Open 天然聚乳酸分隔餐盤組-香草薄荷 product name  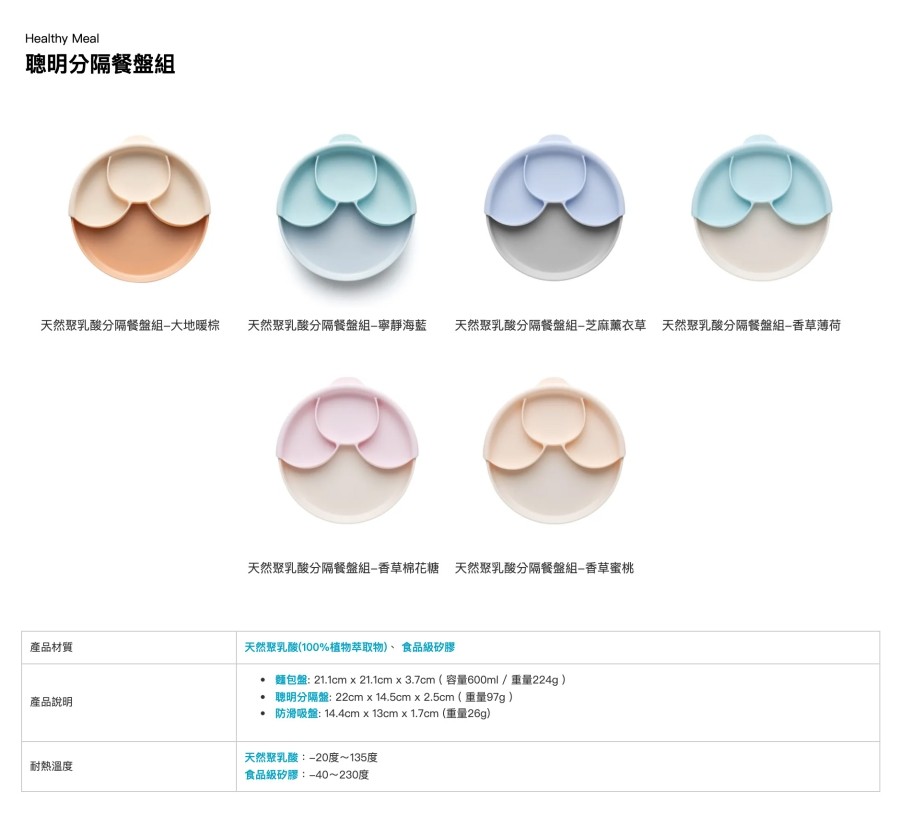(x=751, y=325)
